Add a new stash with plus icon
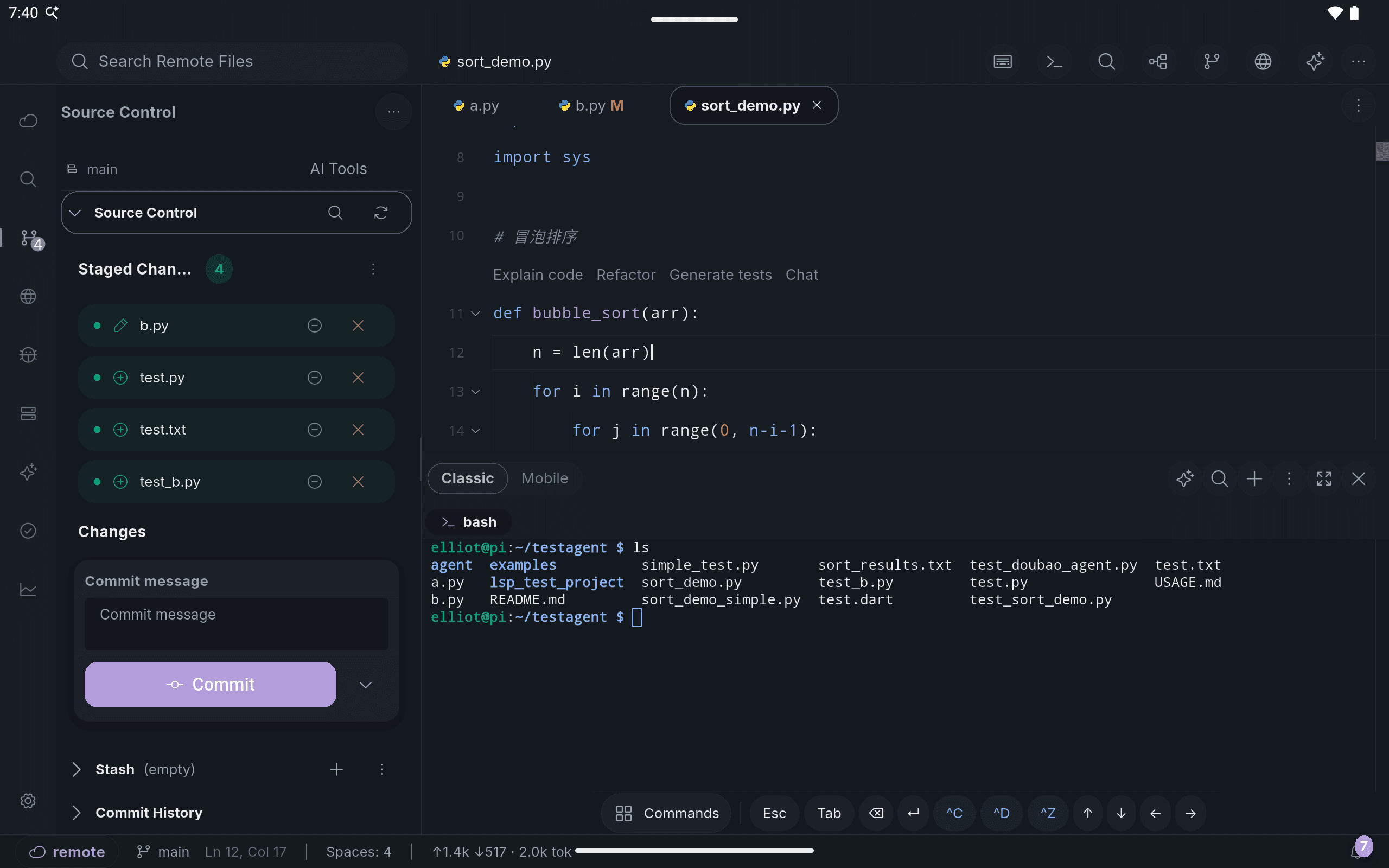The height and width of the screenshot is (868, 1389). (336, 769)
